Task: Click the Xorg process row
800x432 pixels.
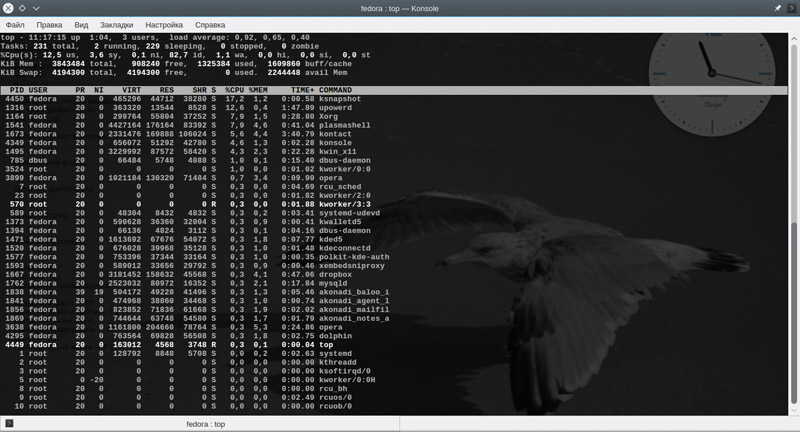Action: coord(171,116)
